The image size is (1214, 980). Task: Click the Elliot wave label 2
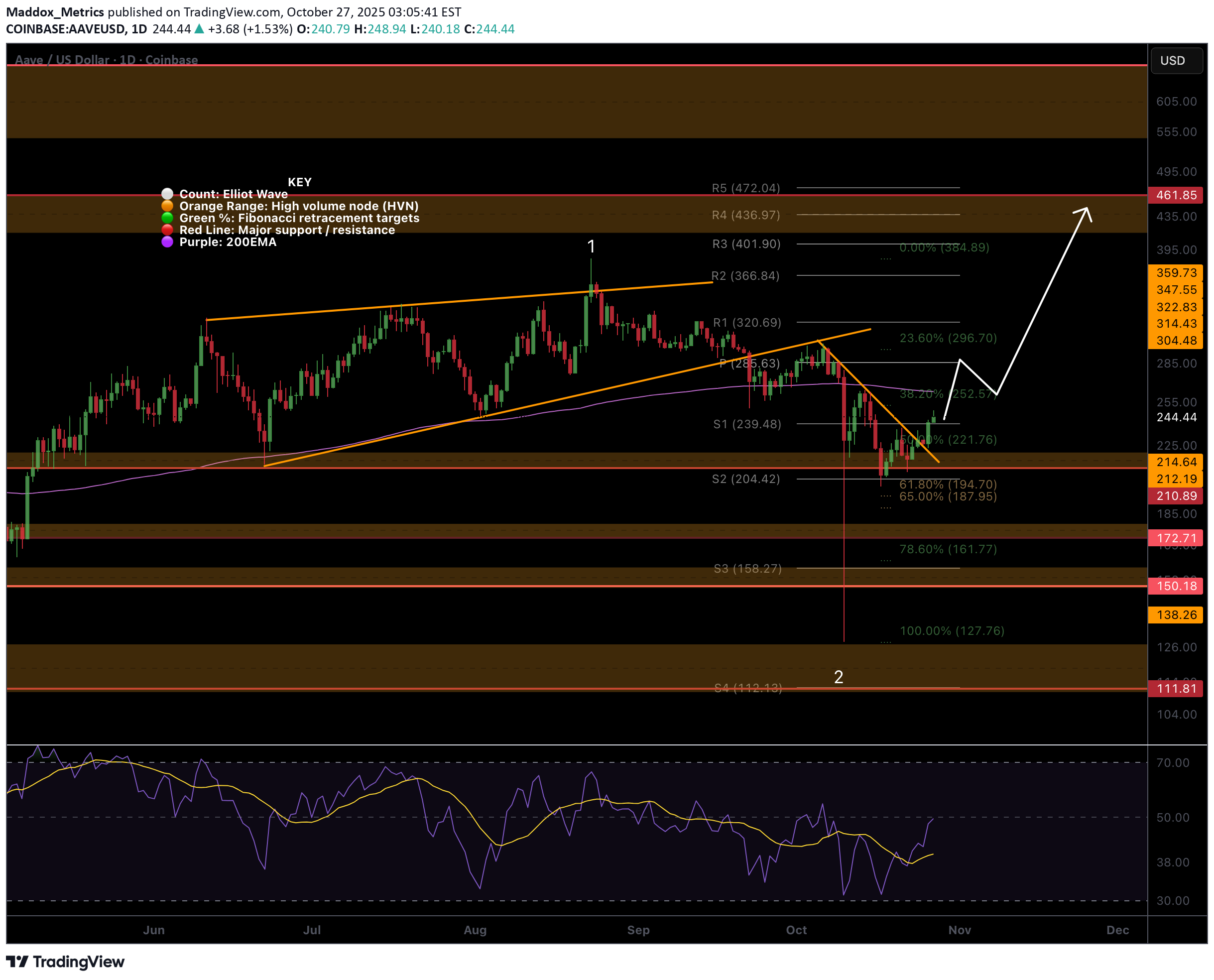[838, 677]
